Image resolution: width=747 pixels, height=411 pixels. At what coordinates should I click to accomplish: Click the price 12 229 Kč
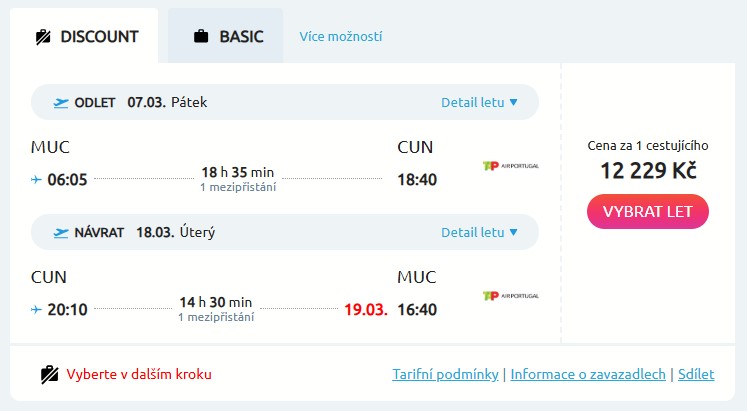tap(648, 170)
